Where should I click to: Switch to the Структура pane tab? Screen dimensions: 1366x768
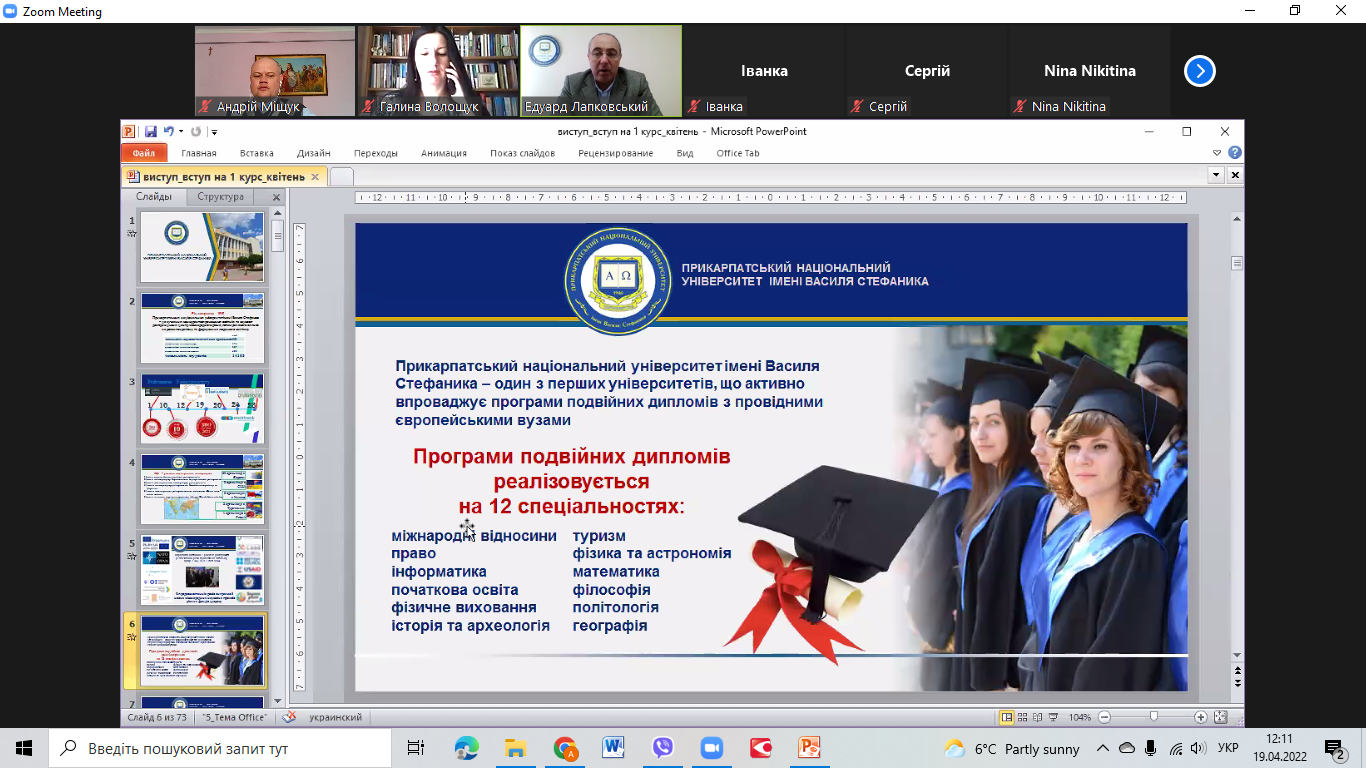[220, 197]
